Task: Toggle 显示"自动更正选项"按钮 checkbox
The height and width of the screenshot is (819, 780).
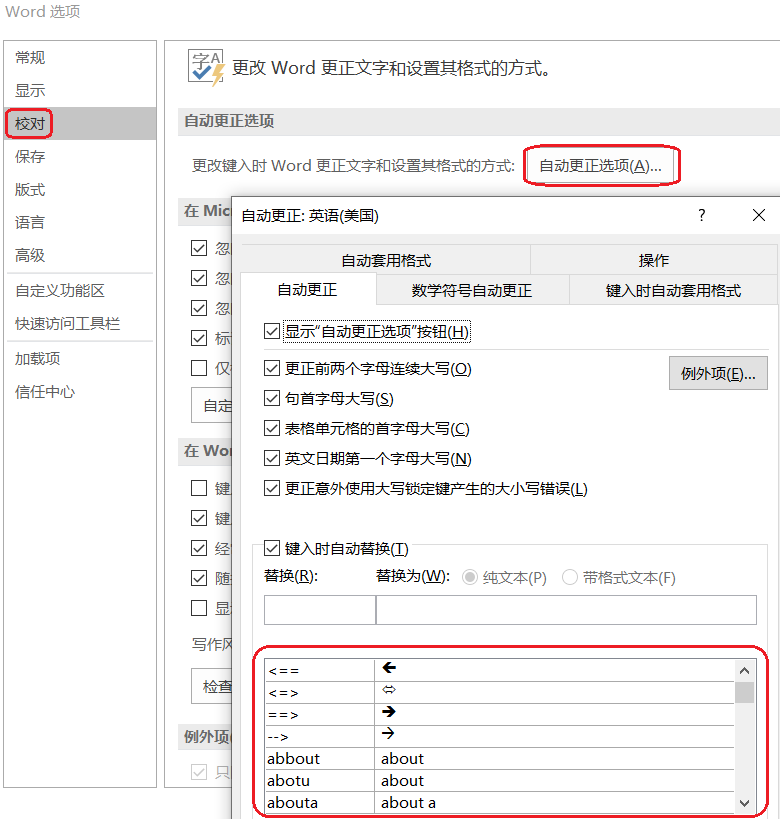Action: (x=272, y=331)
